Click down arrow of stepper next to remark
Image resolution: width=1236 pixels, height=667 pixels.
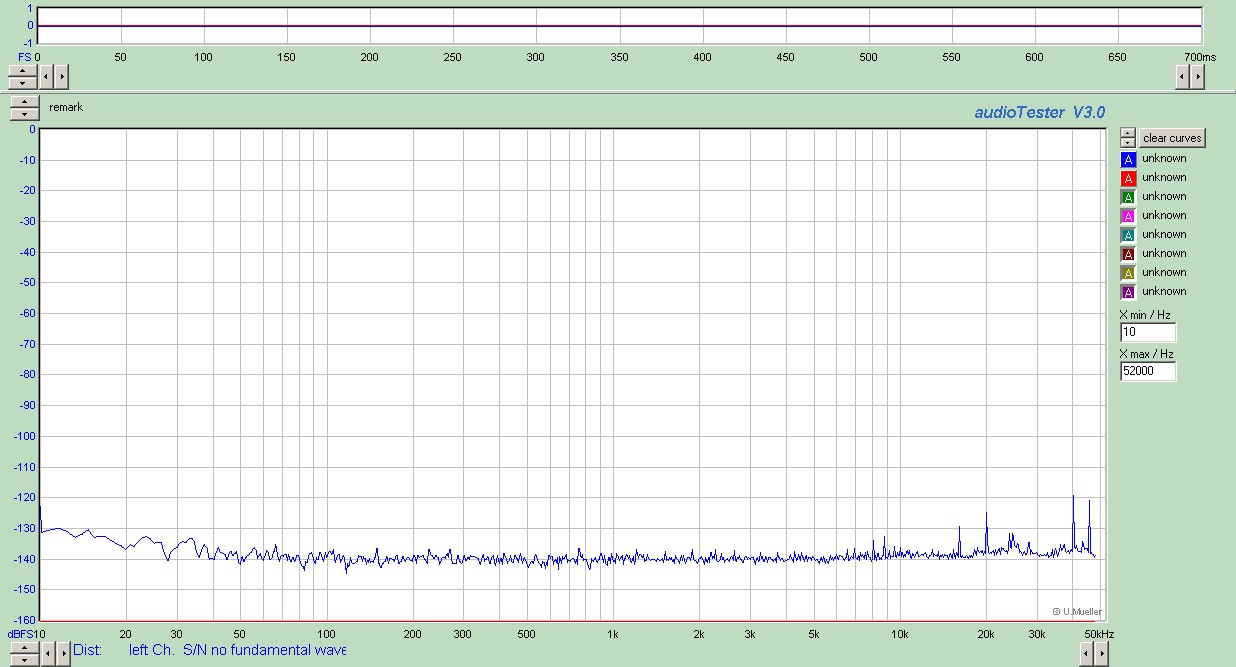pos(24,115)
